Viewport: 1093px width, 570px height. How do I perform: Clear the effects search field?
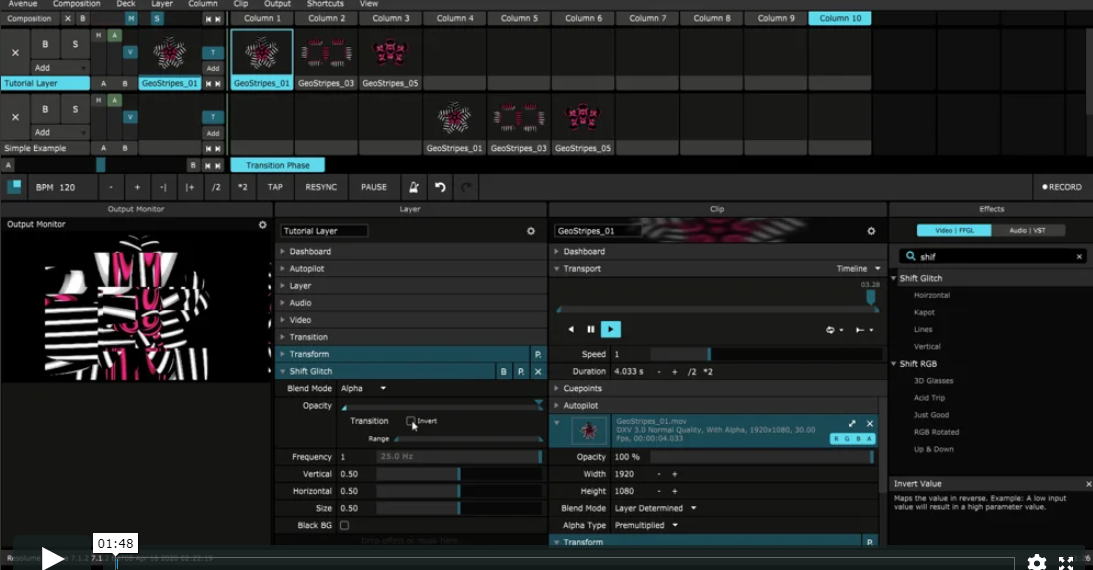click(x=1079, y=257)
